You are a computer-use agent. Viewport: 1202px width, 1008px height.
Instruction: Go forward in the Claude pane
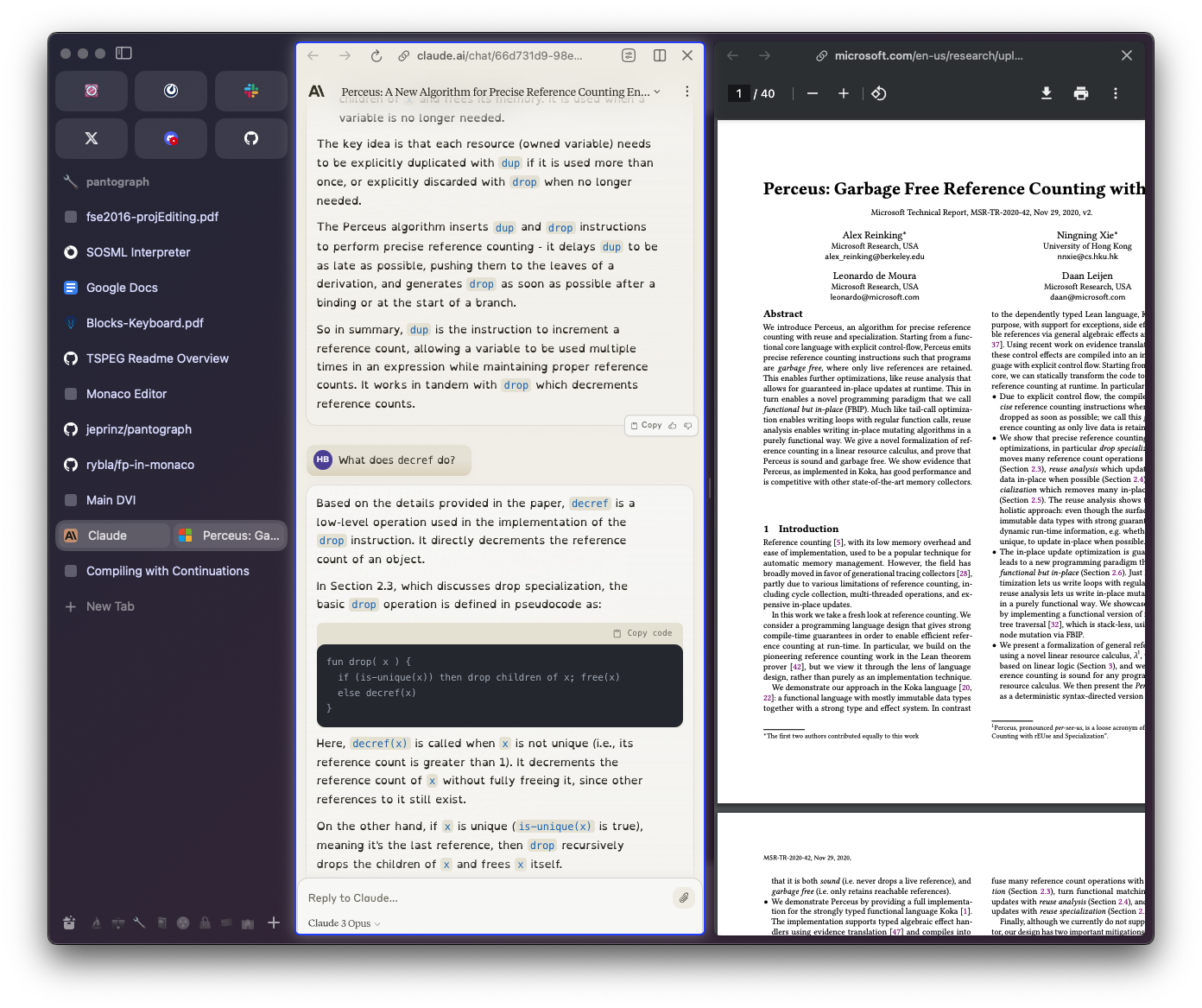point(345,55)
